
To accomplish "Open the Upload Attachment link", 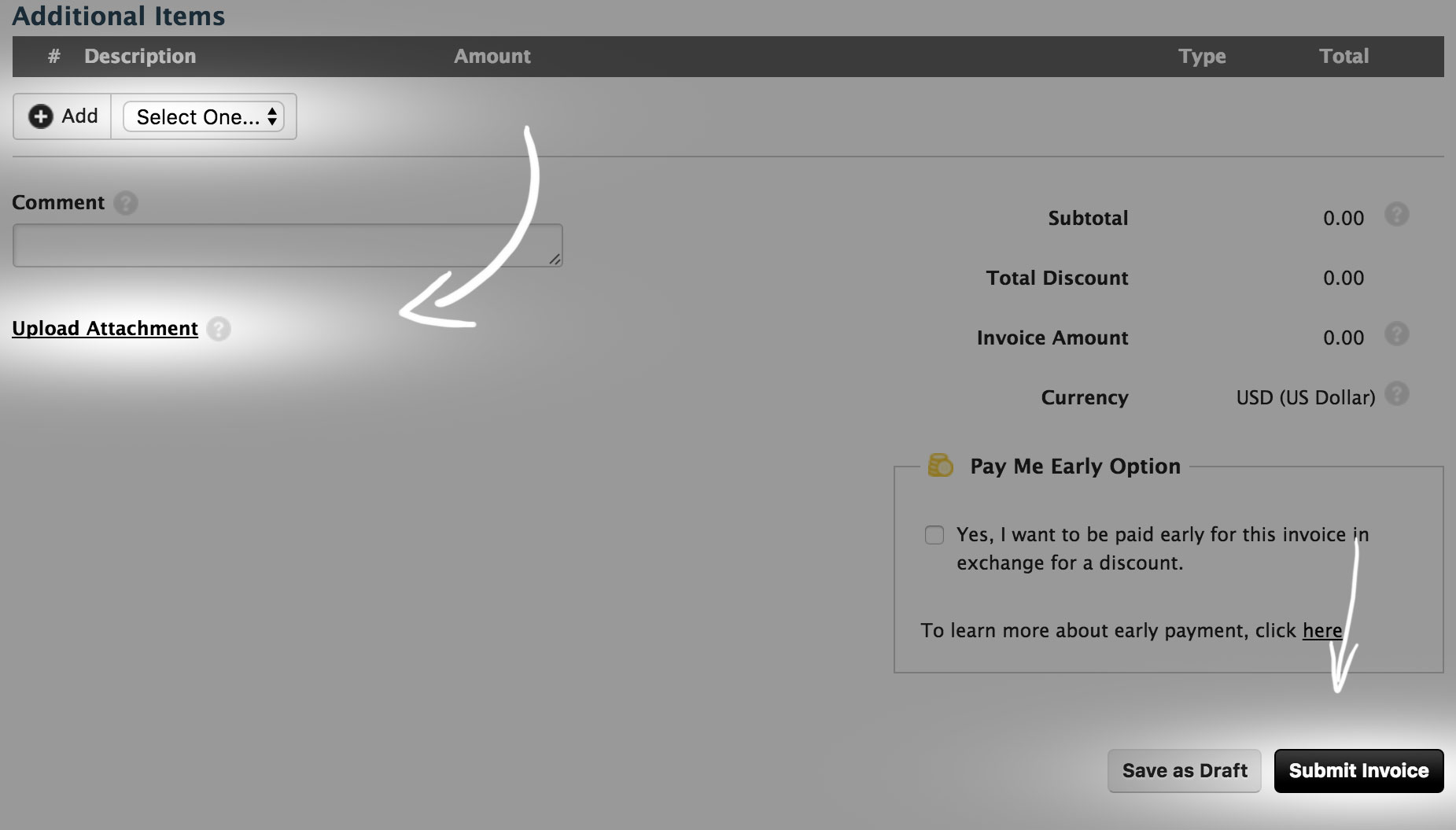I will (x=105, y=328).
